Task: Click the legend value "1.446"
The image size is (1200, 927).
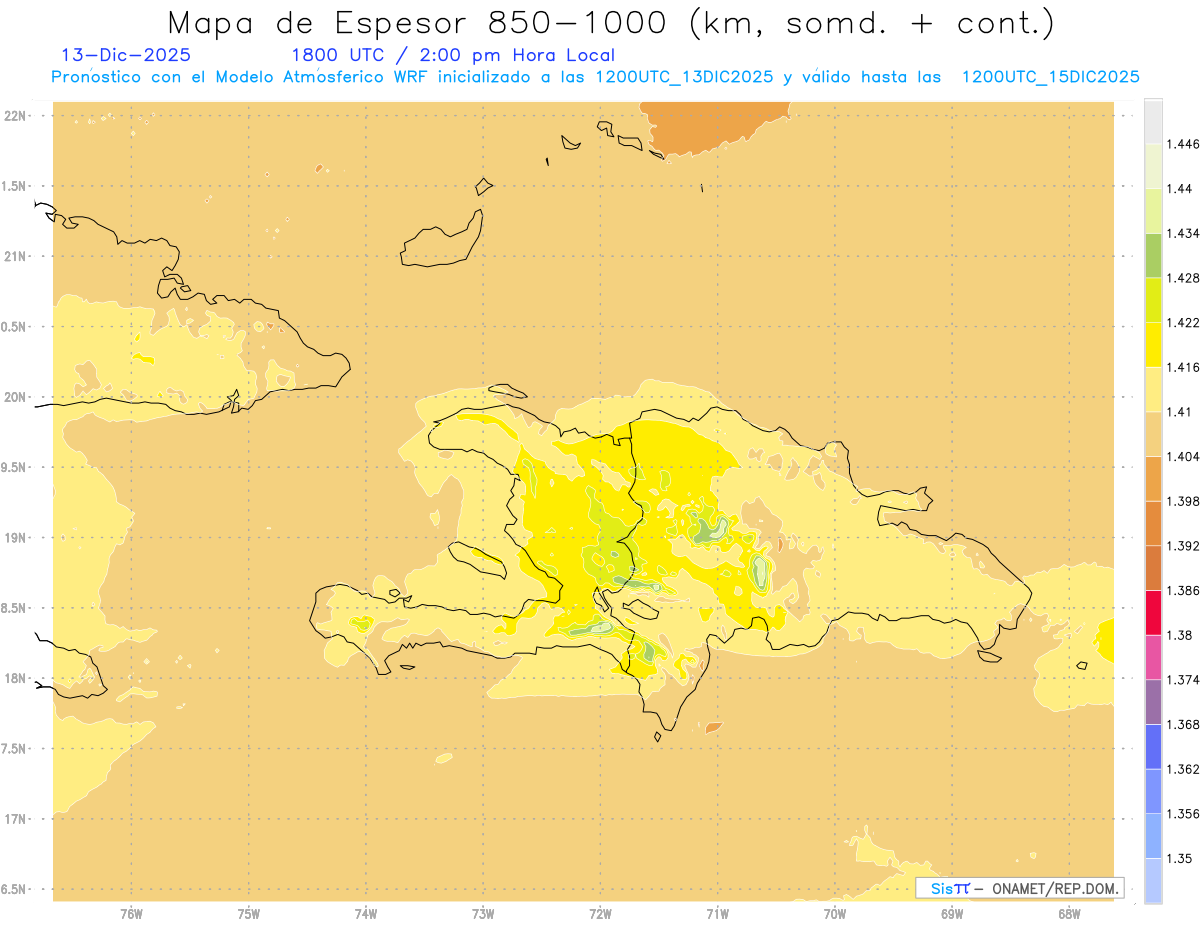Action: click(1183, 144)
